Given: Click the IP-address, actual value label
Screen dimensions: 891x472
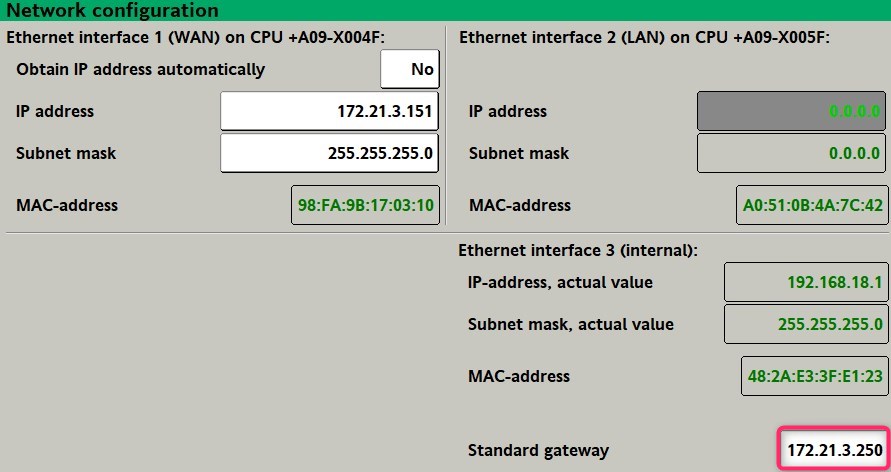Looking at the screenshot, I should coord(560,282).
